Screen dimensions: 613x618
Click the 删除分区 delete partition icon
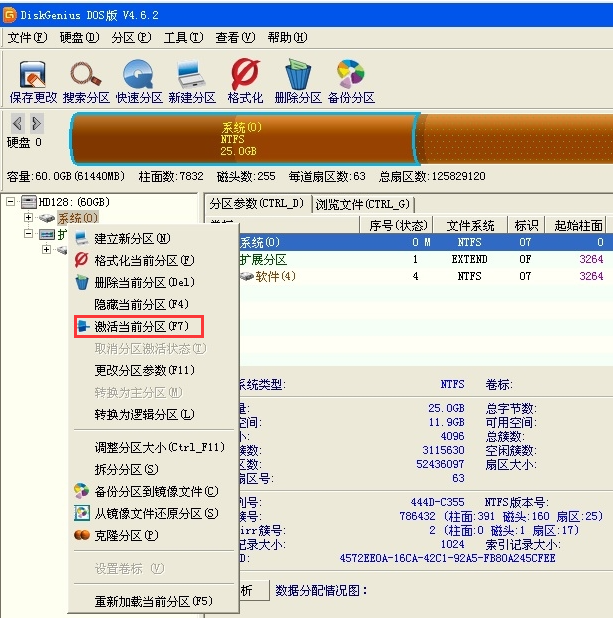pyautogui.click(x=297, y=80)
